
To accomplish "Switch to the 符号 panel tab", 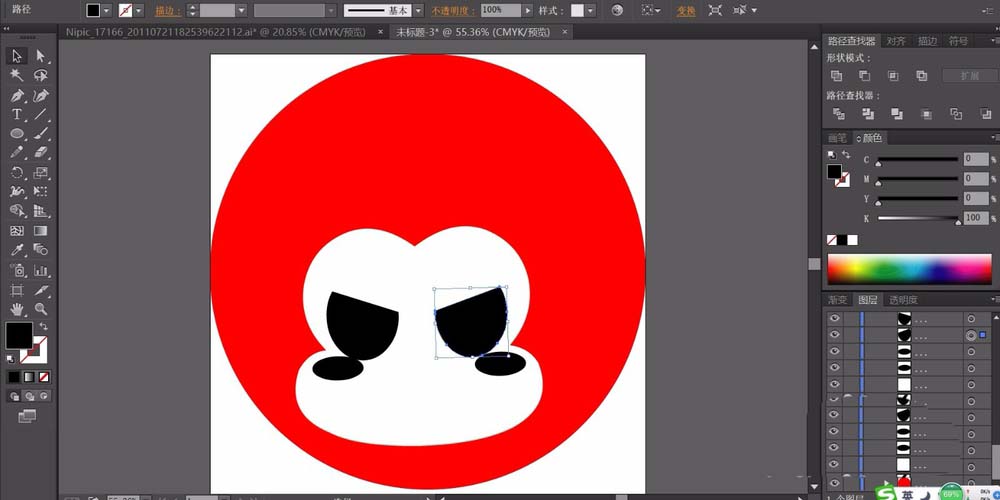I will pos(958,41).
